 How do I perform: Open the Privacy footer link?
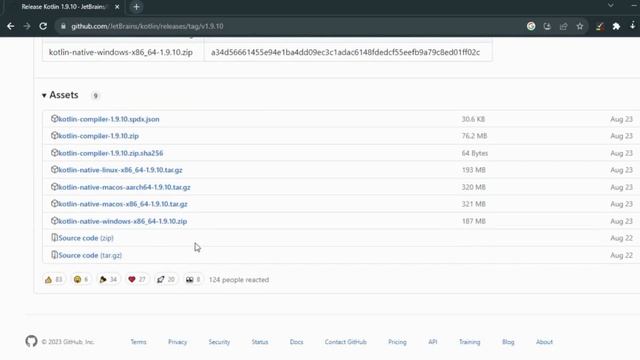tap(177, 342)
